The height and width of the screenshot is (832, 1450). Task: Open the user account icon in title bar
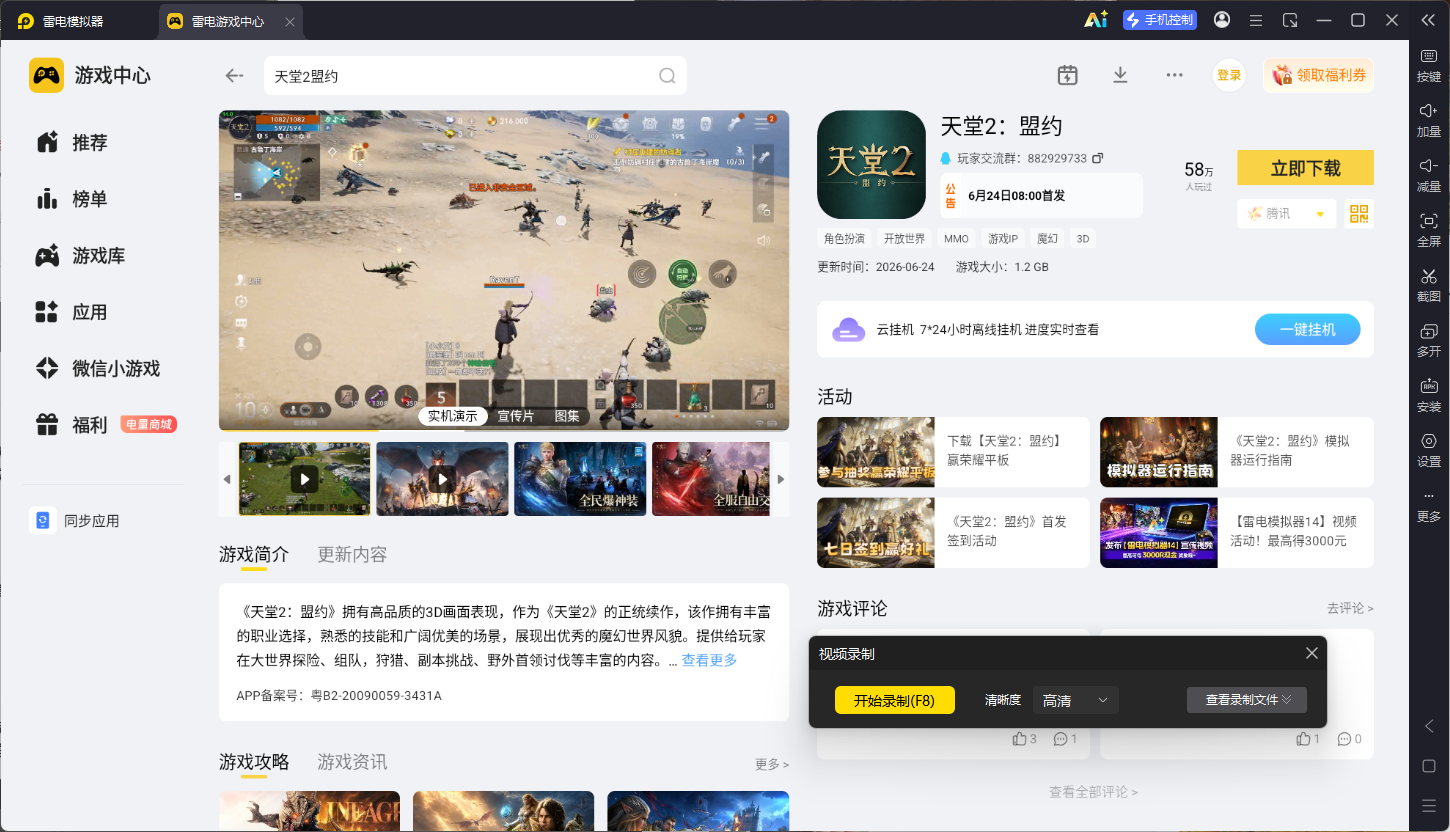(1222, 20)
